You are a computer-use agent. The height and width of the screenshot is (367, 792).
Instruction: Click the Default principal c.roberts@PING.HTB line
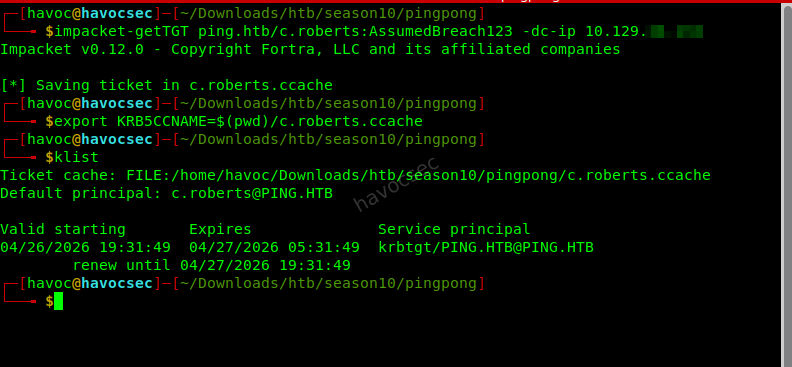[166, 193]
